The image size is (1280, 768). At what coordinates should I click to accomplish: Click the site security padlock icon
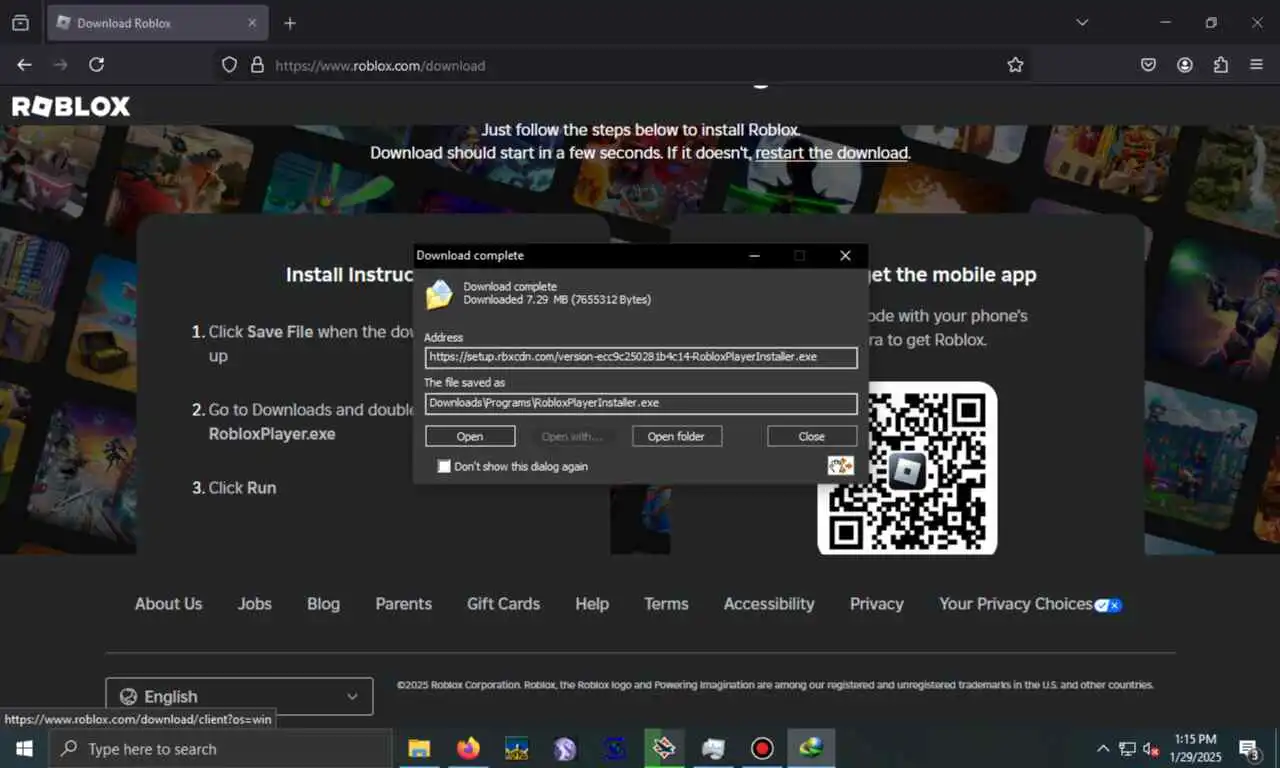(257, 65)
